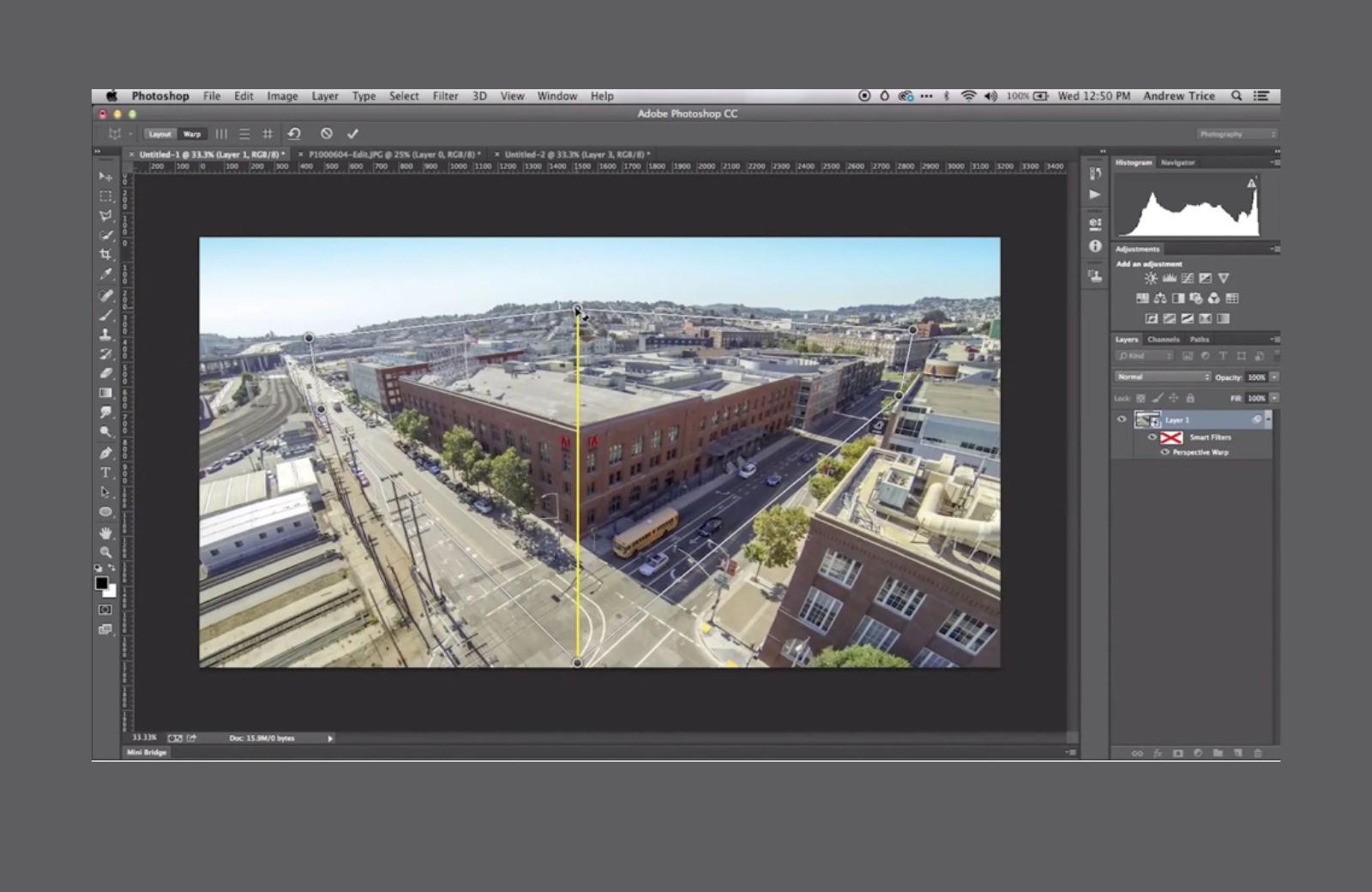Auto-straighten near vertical lines icon
The image size is (1372, 892).
pos(221,134)
